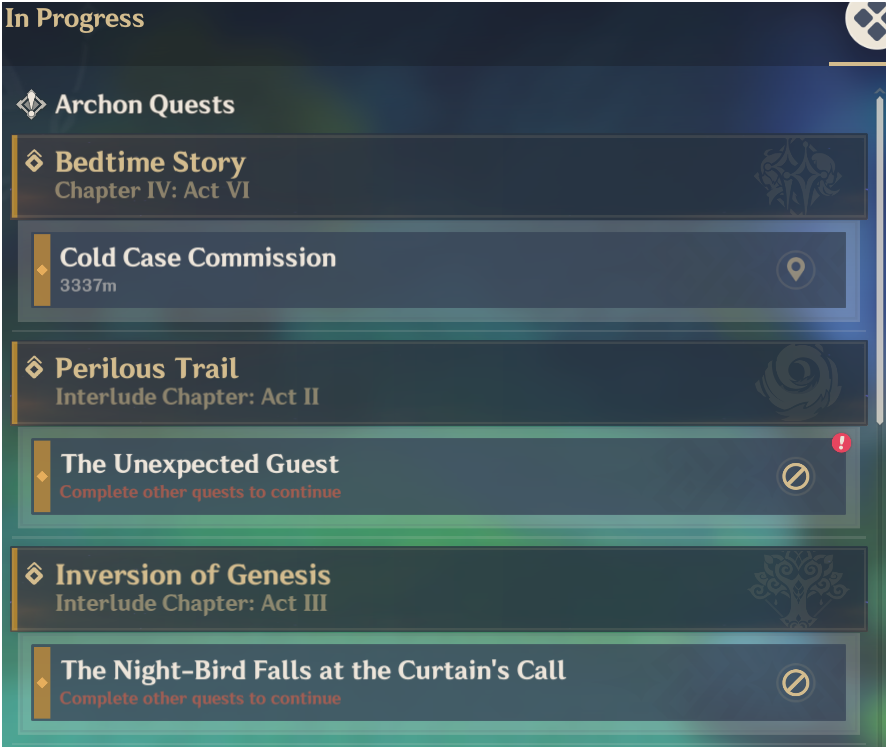This screenshot has width=888, height=749.
Task: Collapse the Bedtime Story chapter header
Action: tap(439, 176)
